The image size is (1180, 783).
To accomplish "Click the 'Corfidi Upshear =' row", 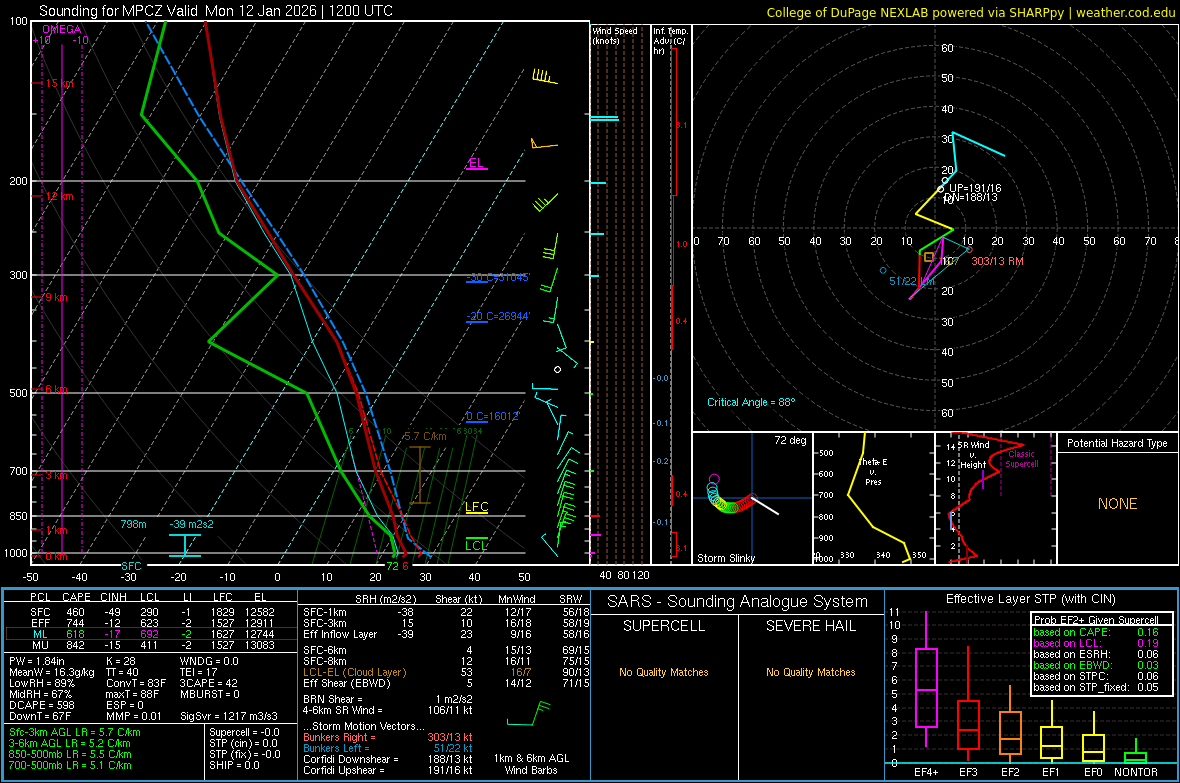I will coord(388,770).
